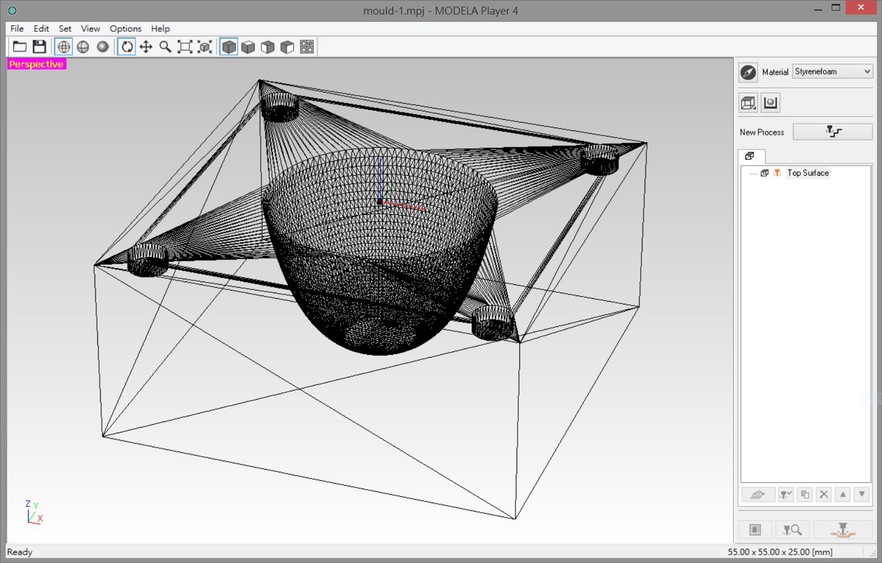
Task: Click the orange tool icon beside Top Surface
Action: 777,173
